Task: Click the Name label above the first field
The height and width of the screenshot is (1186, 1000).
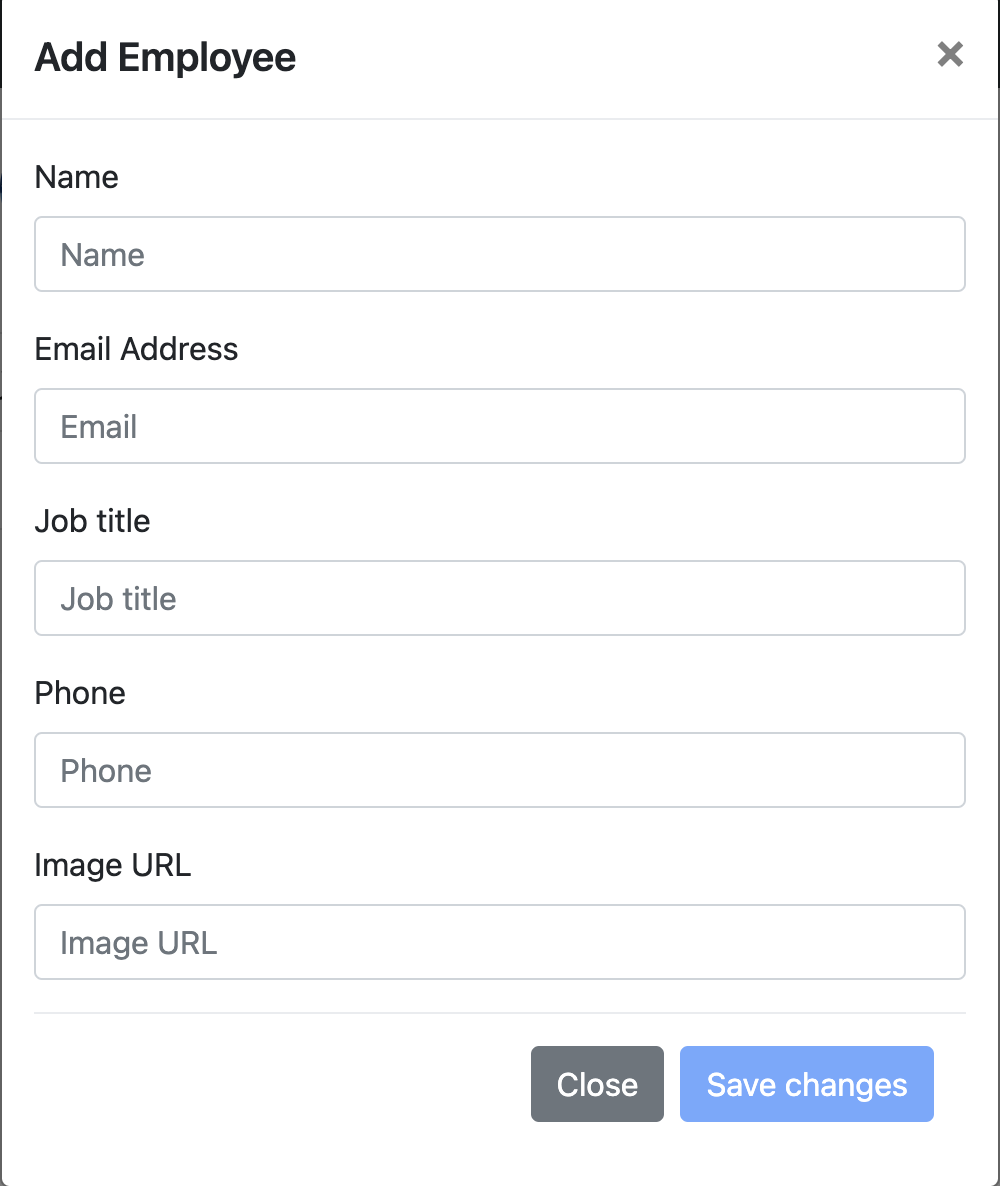Action: click(76, 177)
